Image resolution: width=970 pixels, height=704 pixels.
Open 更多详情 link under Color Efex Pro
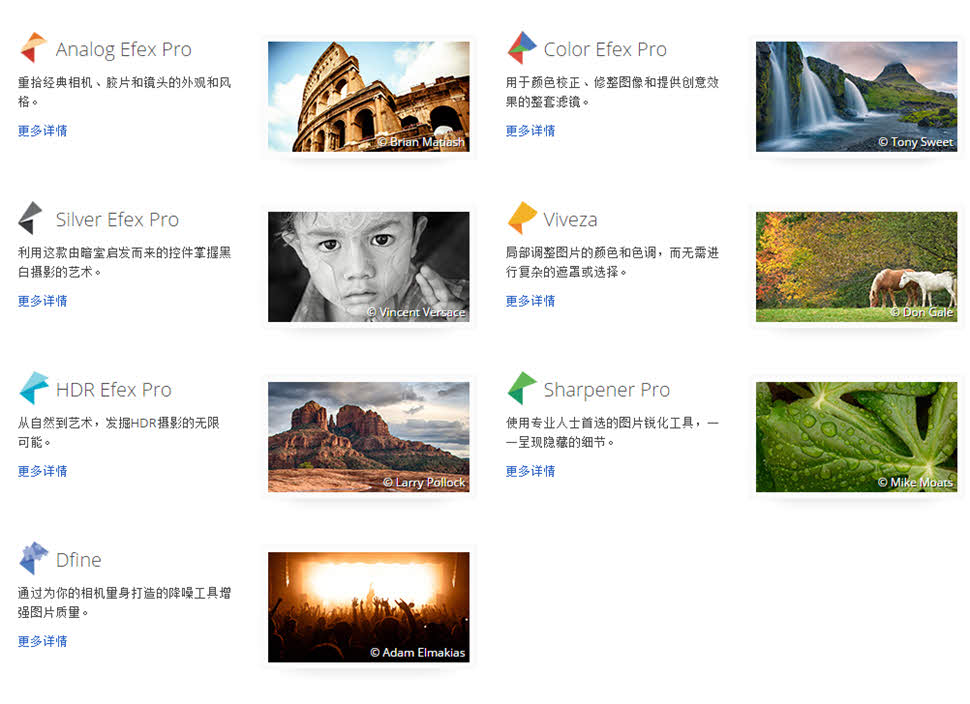pos(530,131)
